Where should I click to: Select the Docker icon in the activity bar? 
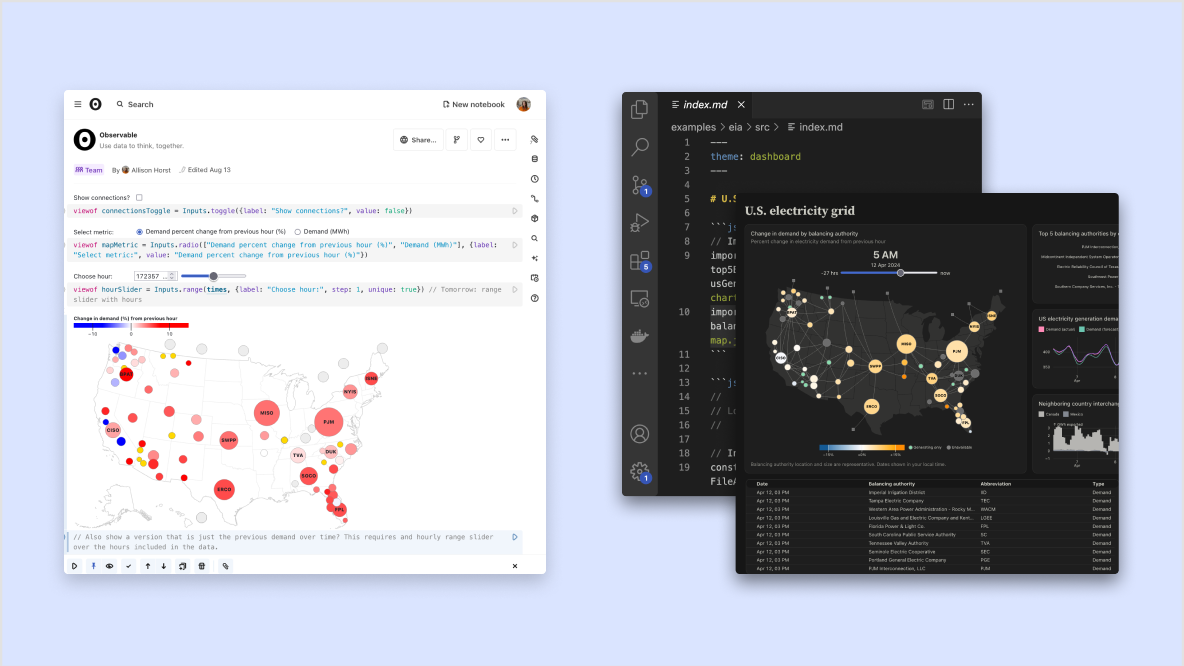point(640,335)
